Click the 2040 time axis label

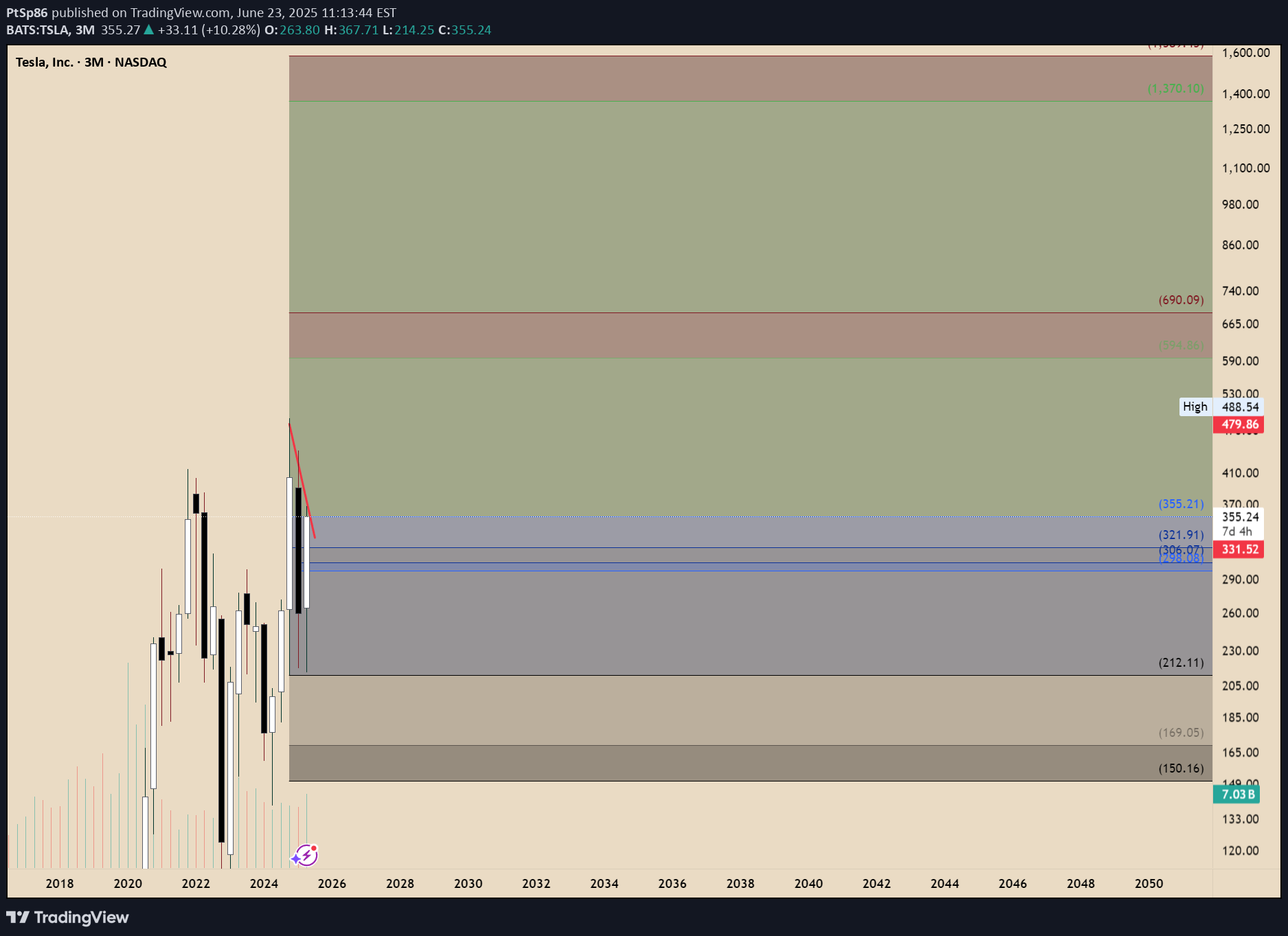click(809, 884)
